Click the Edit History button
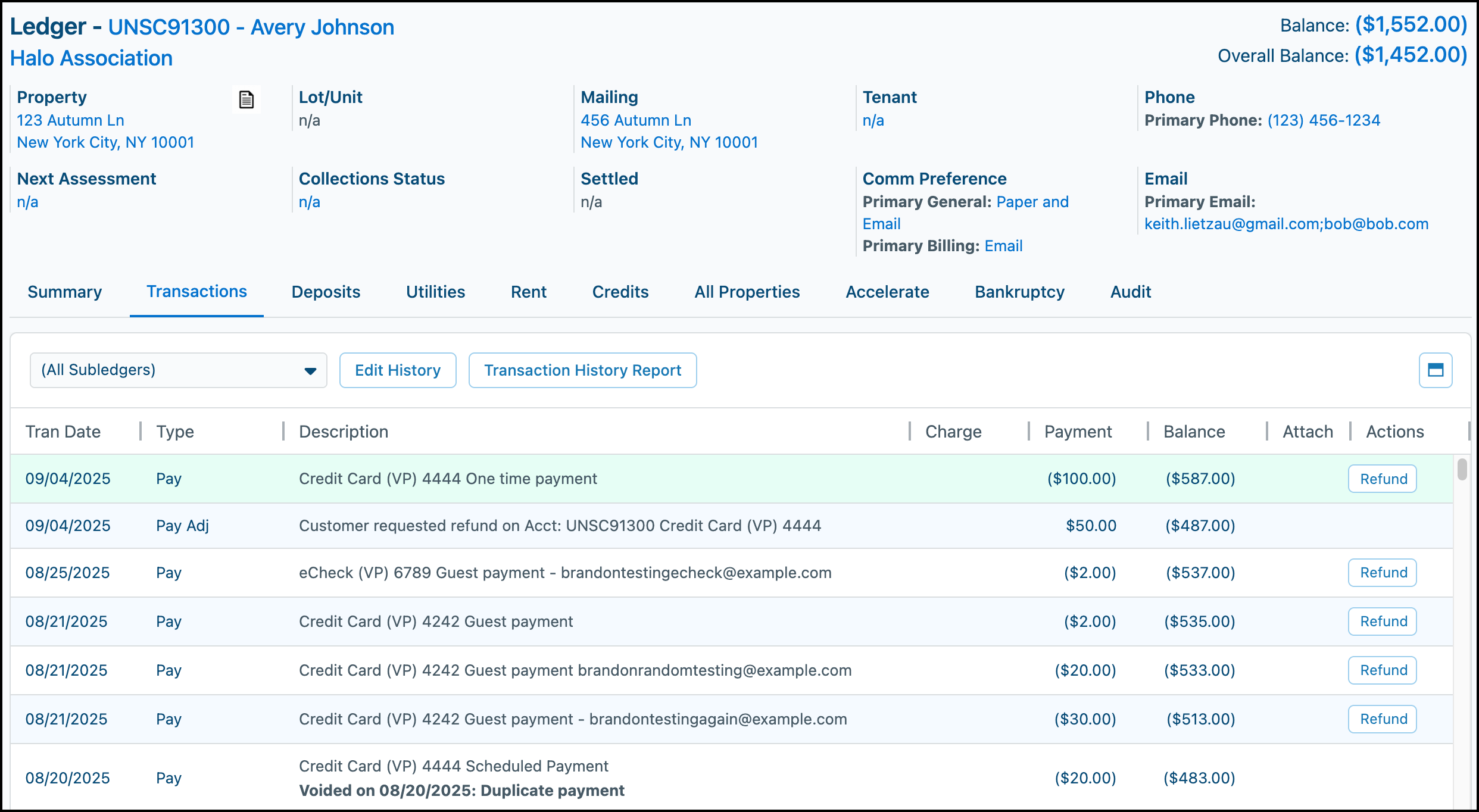The width and height of the screenshot is (1479, 812). pos(397,370)
